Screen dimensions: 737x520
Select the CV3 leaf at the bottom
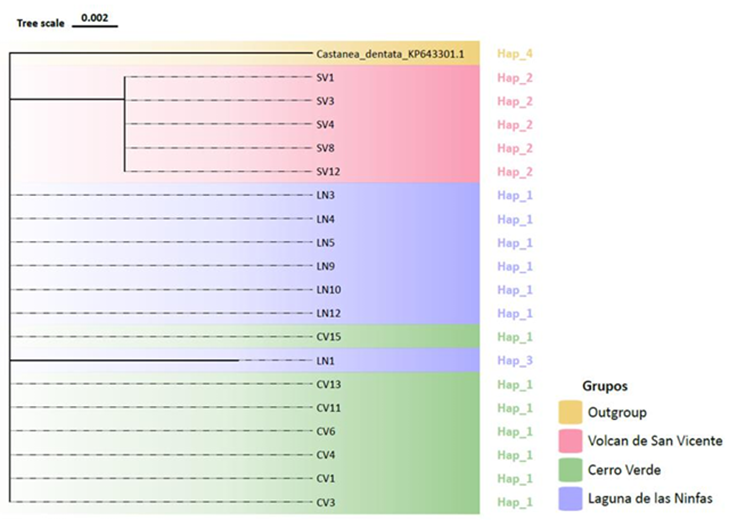(x=325, y=502)
